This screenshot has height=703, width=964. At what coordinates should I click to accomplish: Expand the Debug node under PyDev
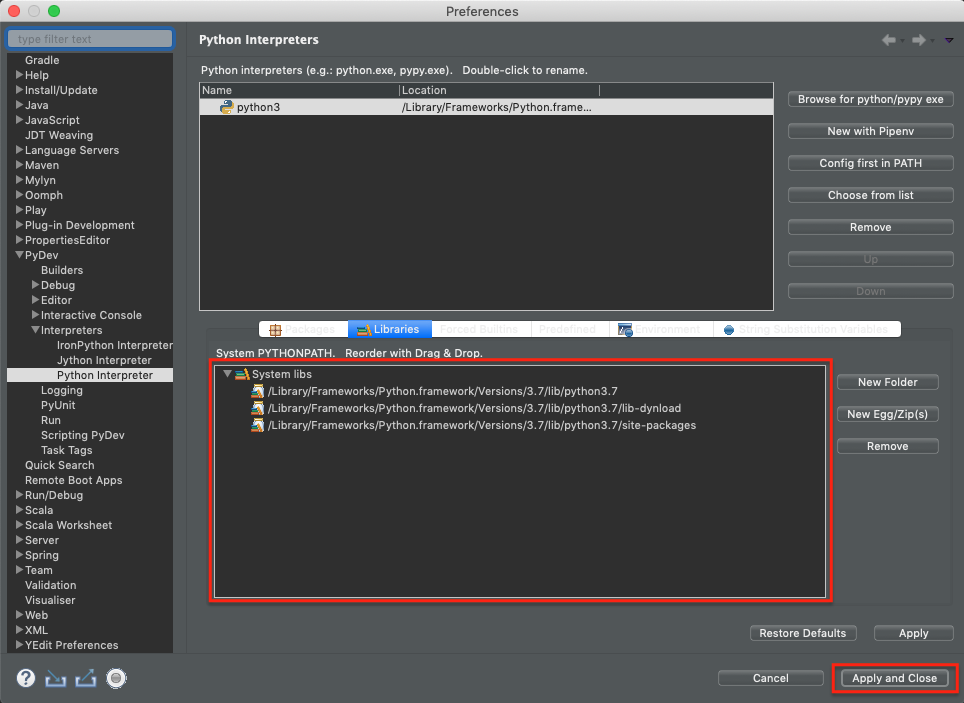(35, 285)
